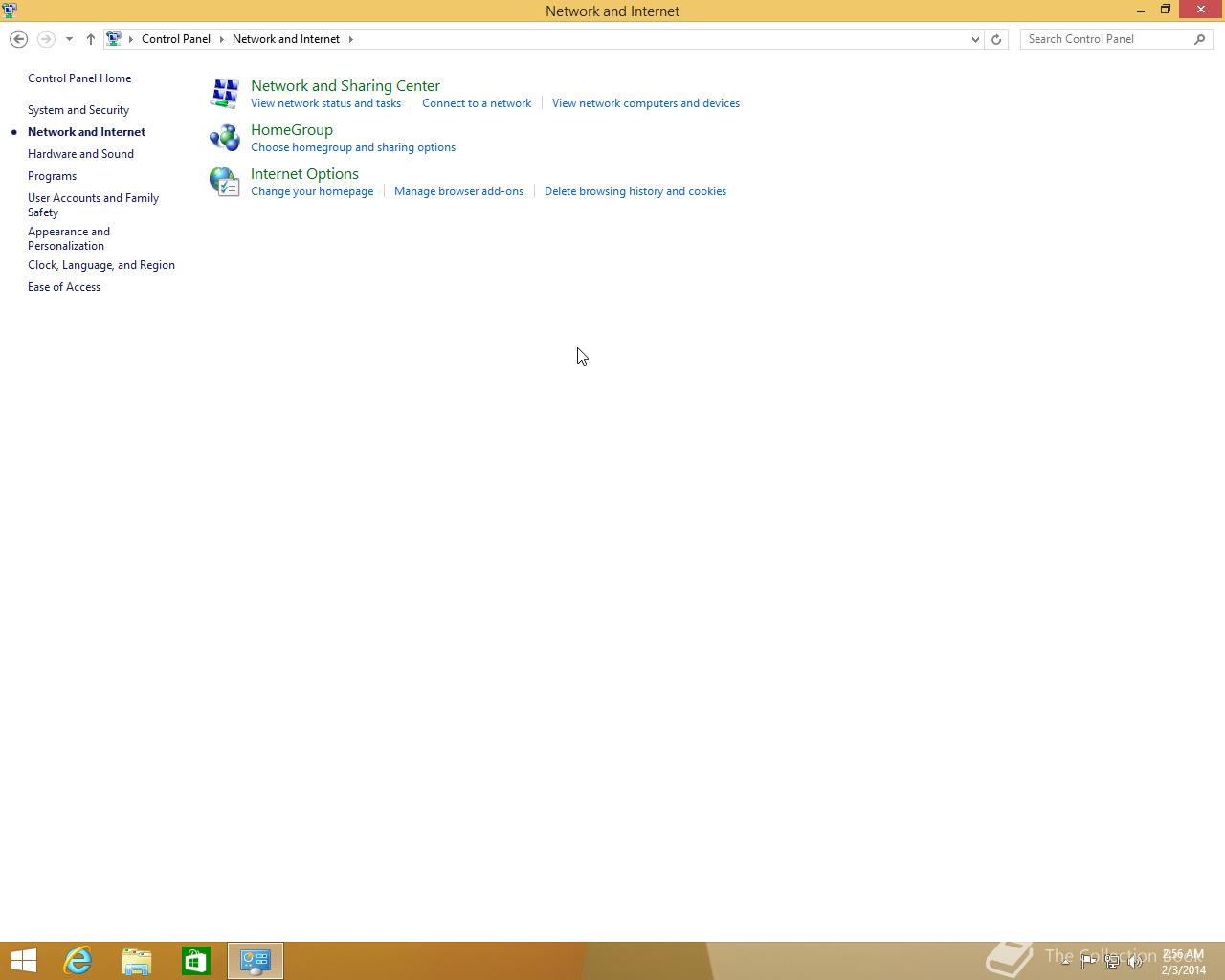This screenshot has height=980, width=1225.
Task: Open recent locations dropdown arrow
Action: [69, 39]
